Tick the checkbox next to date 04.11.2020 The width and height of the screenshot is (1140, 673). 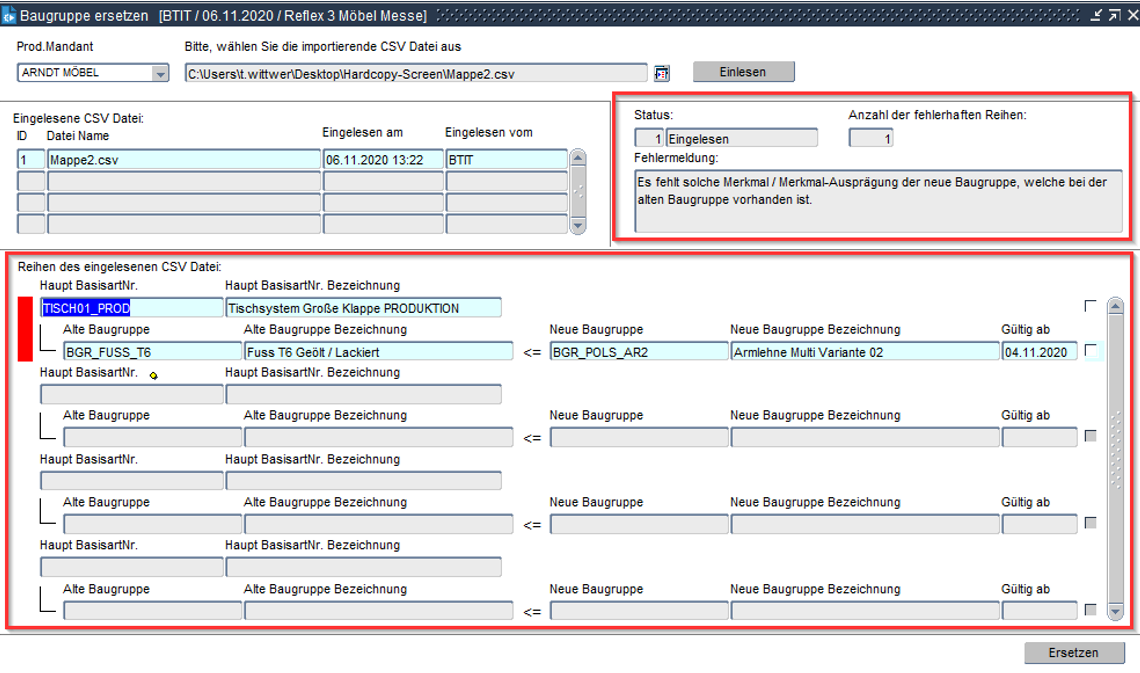(1090, 350)
